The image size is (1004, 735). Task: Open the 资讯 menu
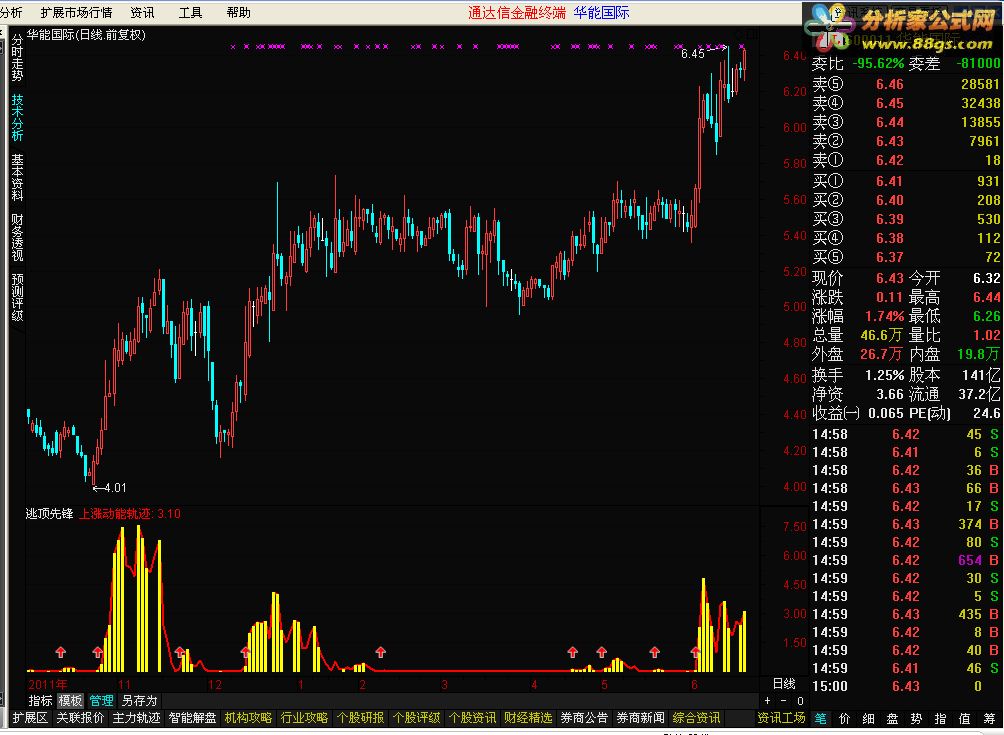pyautogui.click(x=142, y=12)
